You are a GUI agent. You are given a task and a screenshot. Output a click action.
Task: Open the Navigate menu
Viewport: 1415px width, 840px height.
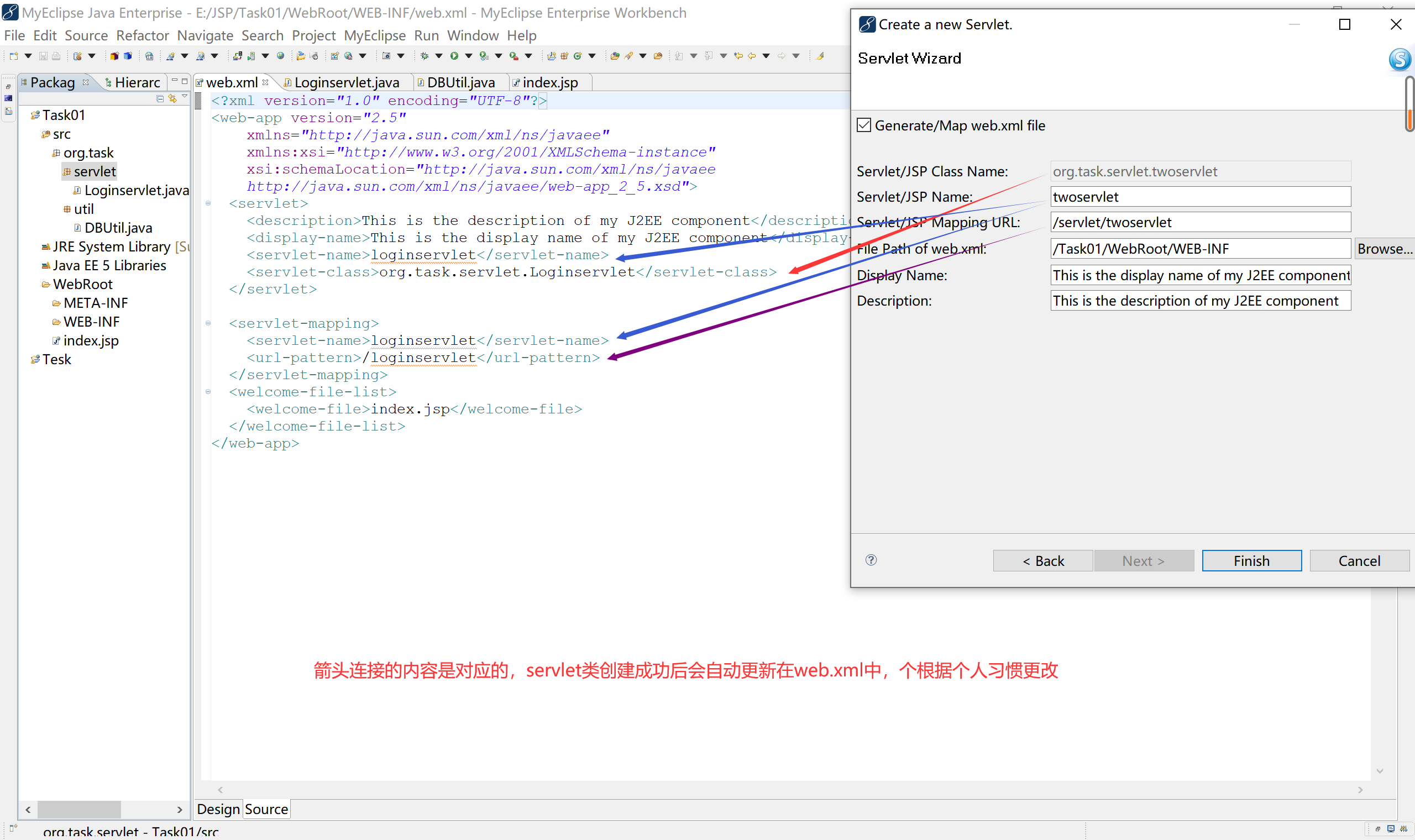pyautogui.click(x=205, y=35)
